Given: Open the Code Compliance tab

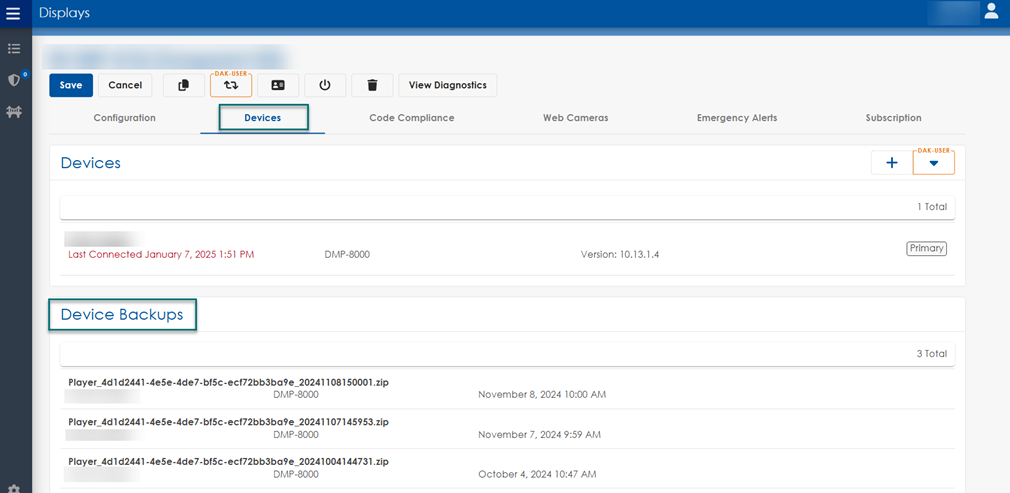Looking at the screenshot, I should (411, 118).
